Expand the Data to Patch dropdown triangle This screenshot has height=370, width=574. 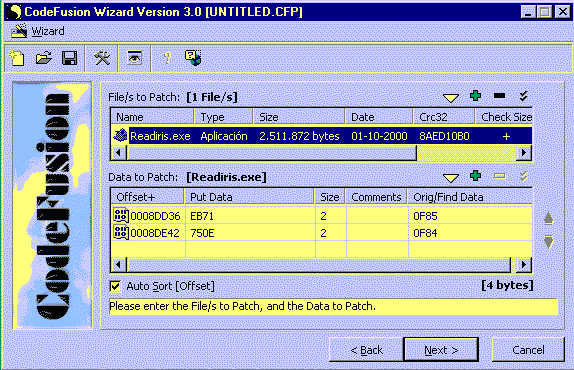pyautogui.click(x=451, y=178)
